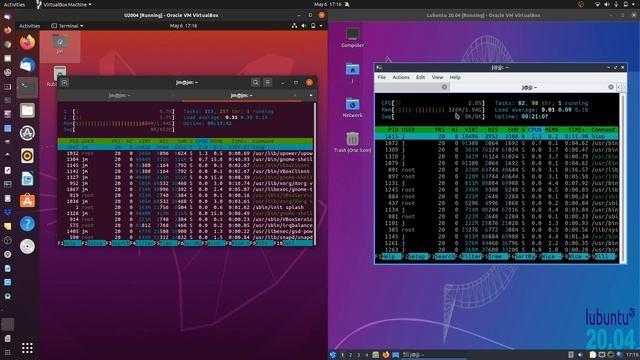The image size is (640, 360).
Task: Open VirtualBox Machine app menu in host bar
Action: [64, 4]
